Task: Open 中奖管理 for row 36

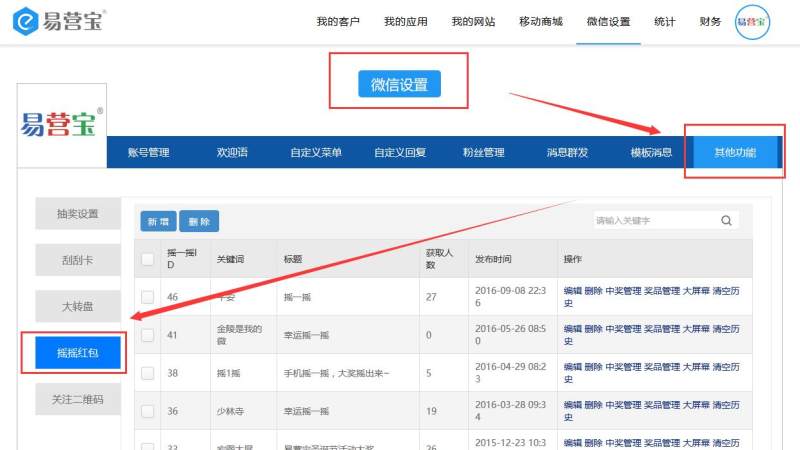Action: tap(623, 405)
